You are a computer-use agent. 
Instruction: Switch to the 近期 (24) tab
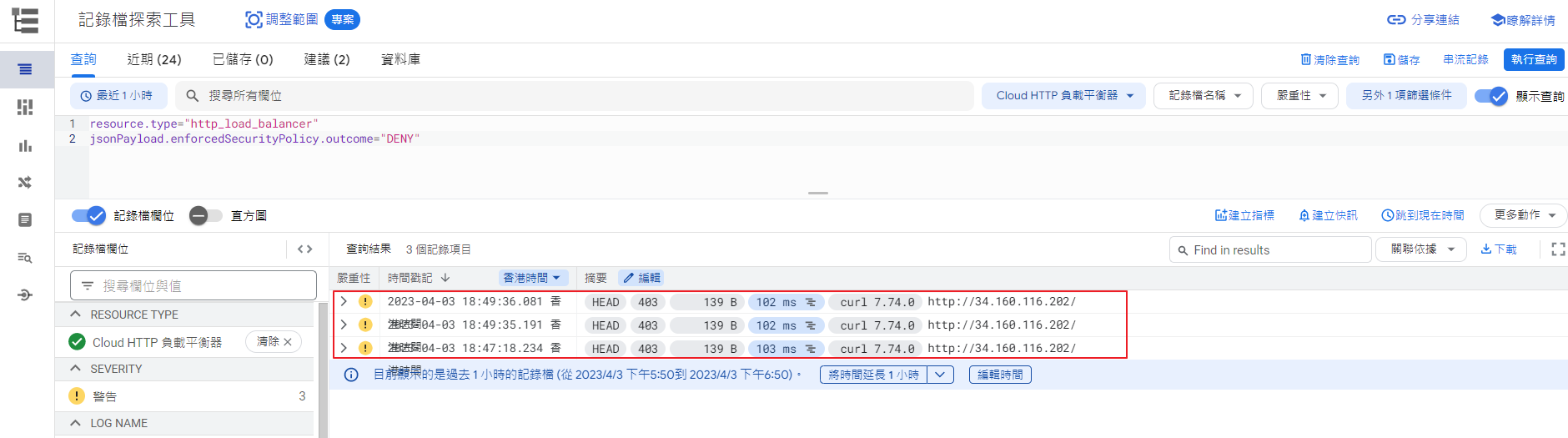pyautogui.click(x=153, y=59)
